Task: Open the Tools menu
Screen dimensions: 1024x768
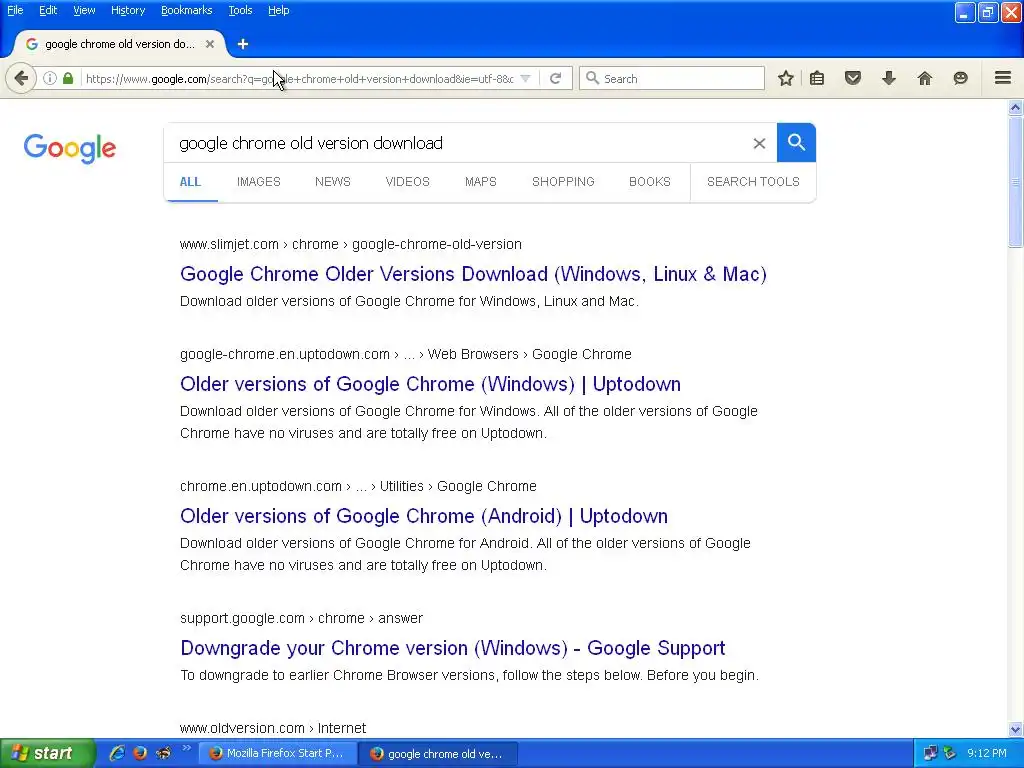Action: (x=240, y=10)
